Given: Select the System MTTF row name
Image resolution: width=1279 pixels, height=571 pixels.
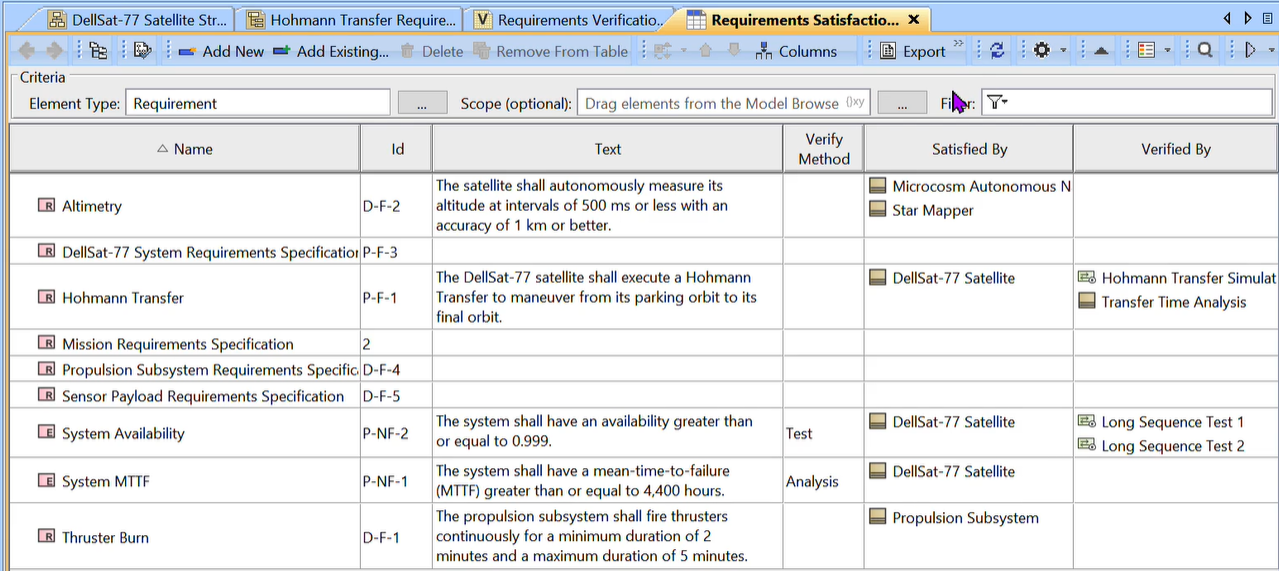Looking at the screenshot, I should [x=106, y=482].
